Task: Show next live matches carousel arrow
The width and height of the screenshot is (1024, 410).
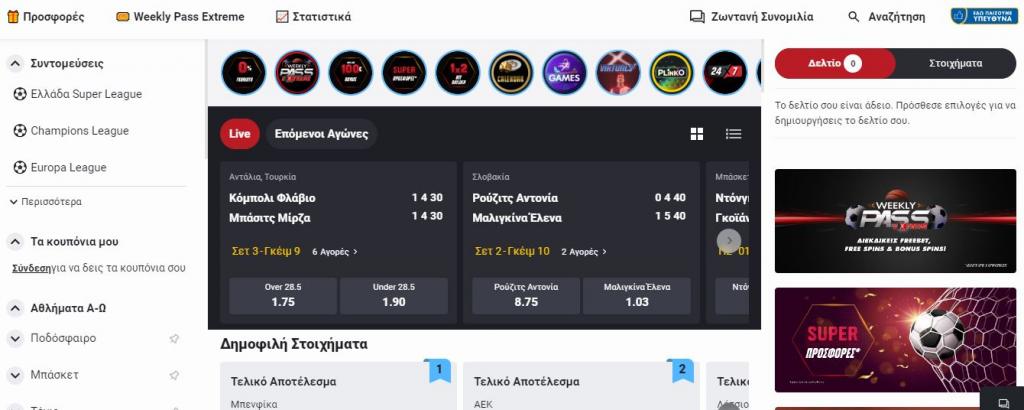Action: (729, 241)
